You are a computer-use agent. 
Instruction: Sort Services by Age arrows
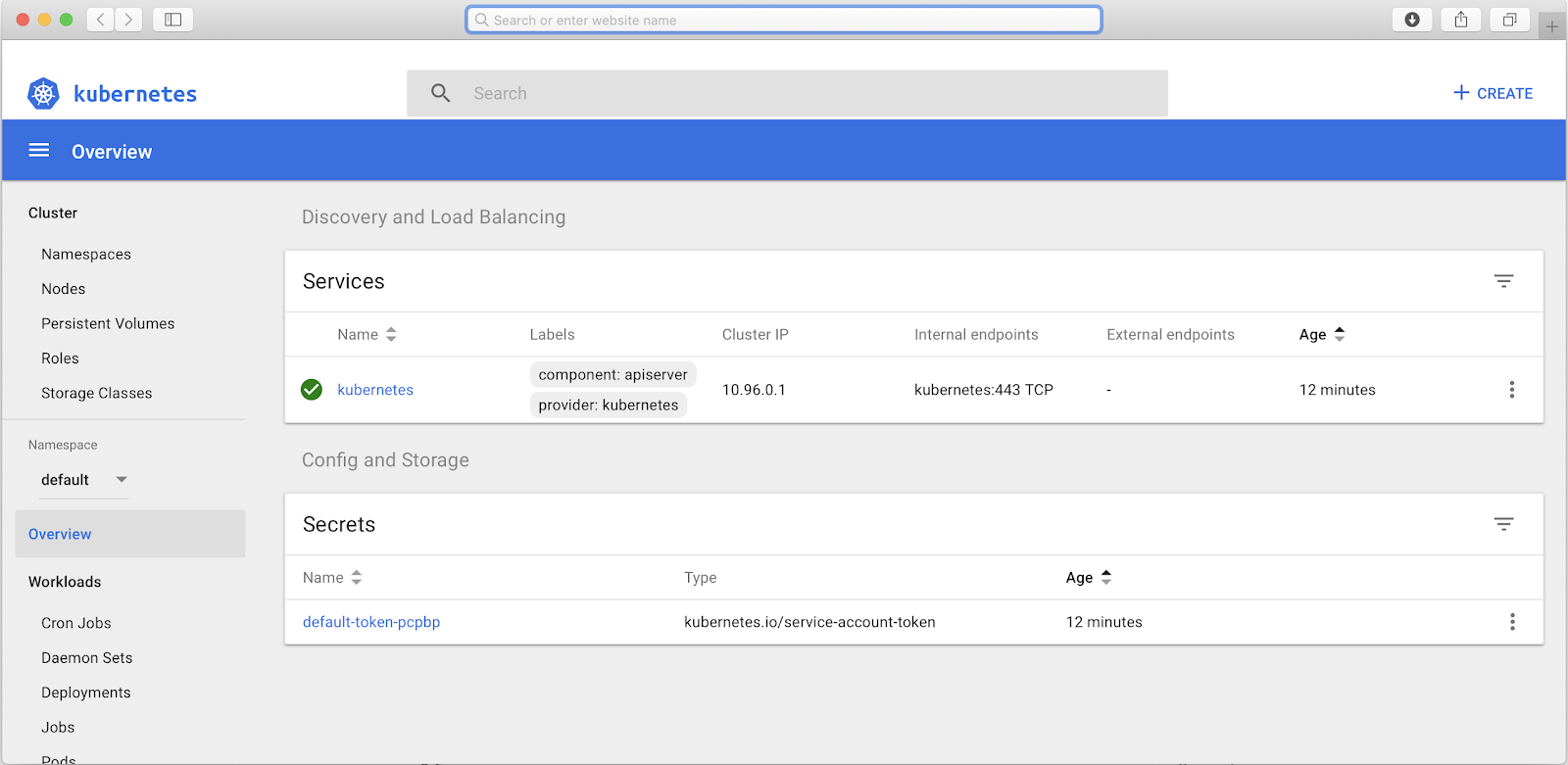(x=1340, y=334)
